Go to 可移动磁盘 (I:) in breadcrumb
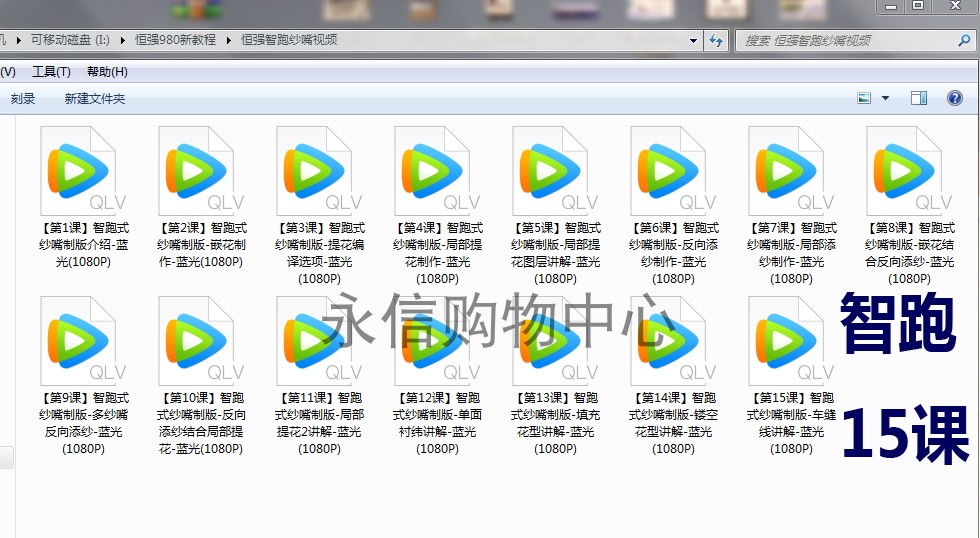980x538 pixels. (x=70, y=40)
